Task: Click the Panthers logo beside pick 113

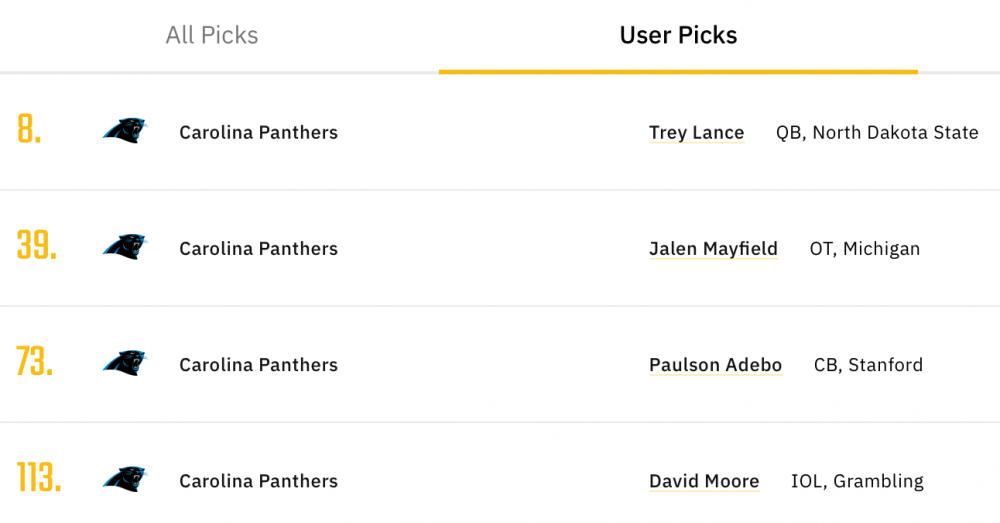Action: click(x=124, y=479)
